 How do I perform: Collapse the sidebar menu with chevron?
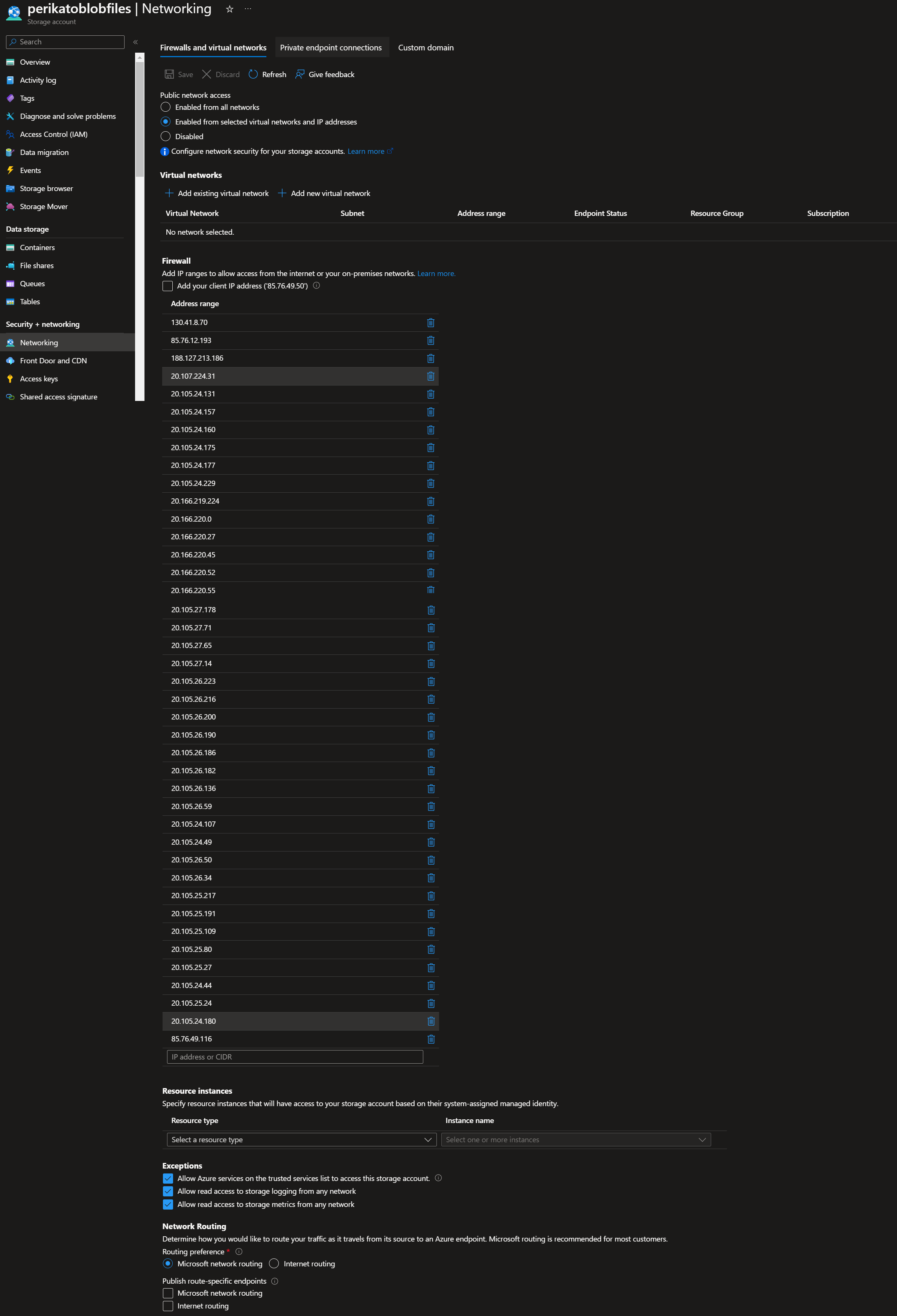(x=135, y=42)
